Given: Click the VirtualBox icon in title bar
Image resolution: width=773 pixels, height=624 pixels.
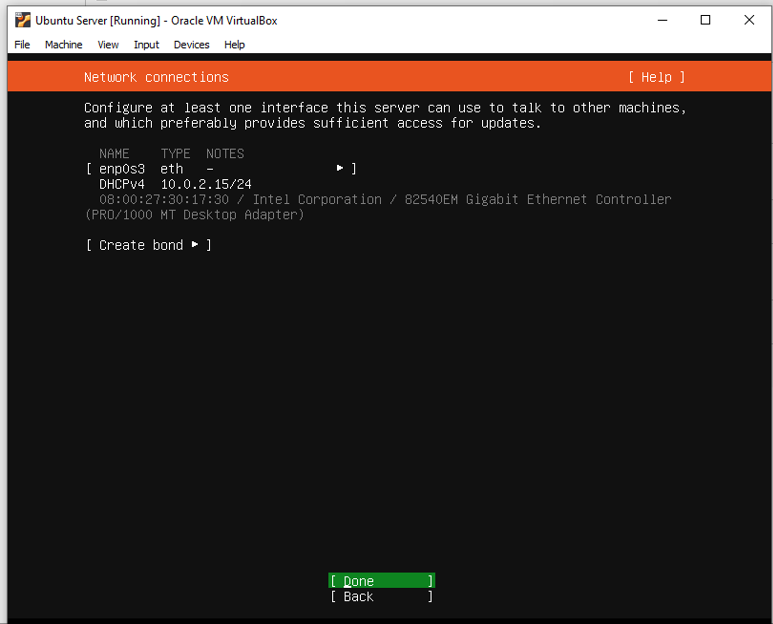Looking at the screenshot, I should [x=22, y=20].
